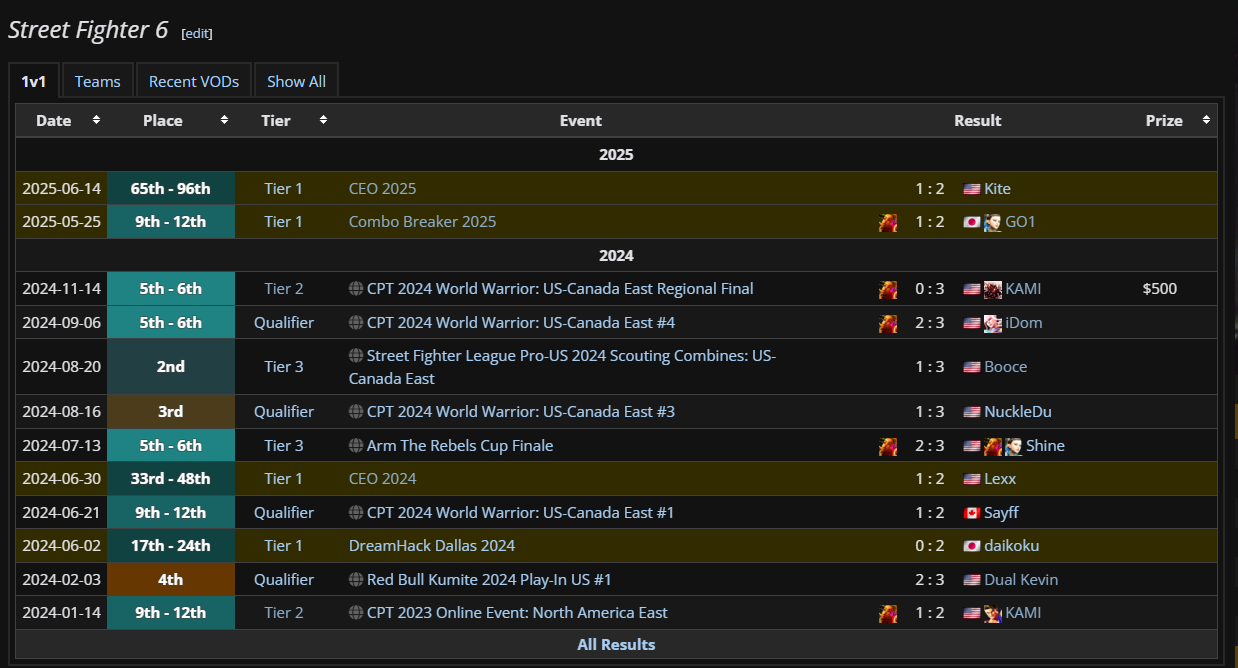The height and width of the screenshot is (668, 1238).
Task: Click GO1's character portrait icon
Action: pos(992,222)
